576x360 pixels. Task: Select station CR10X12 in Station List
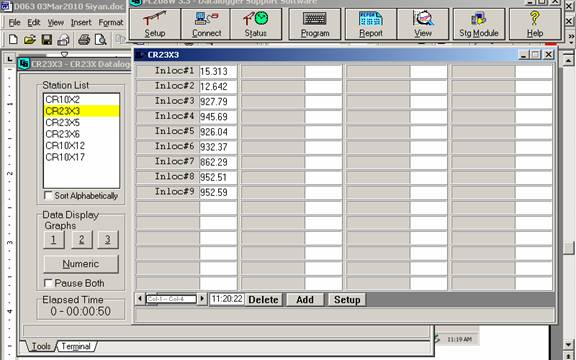point(81,145)
